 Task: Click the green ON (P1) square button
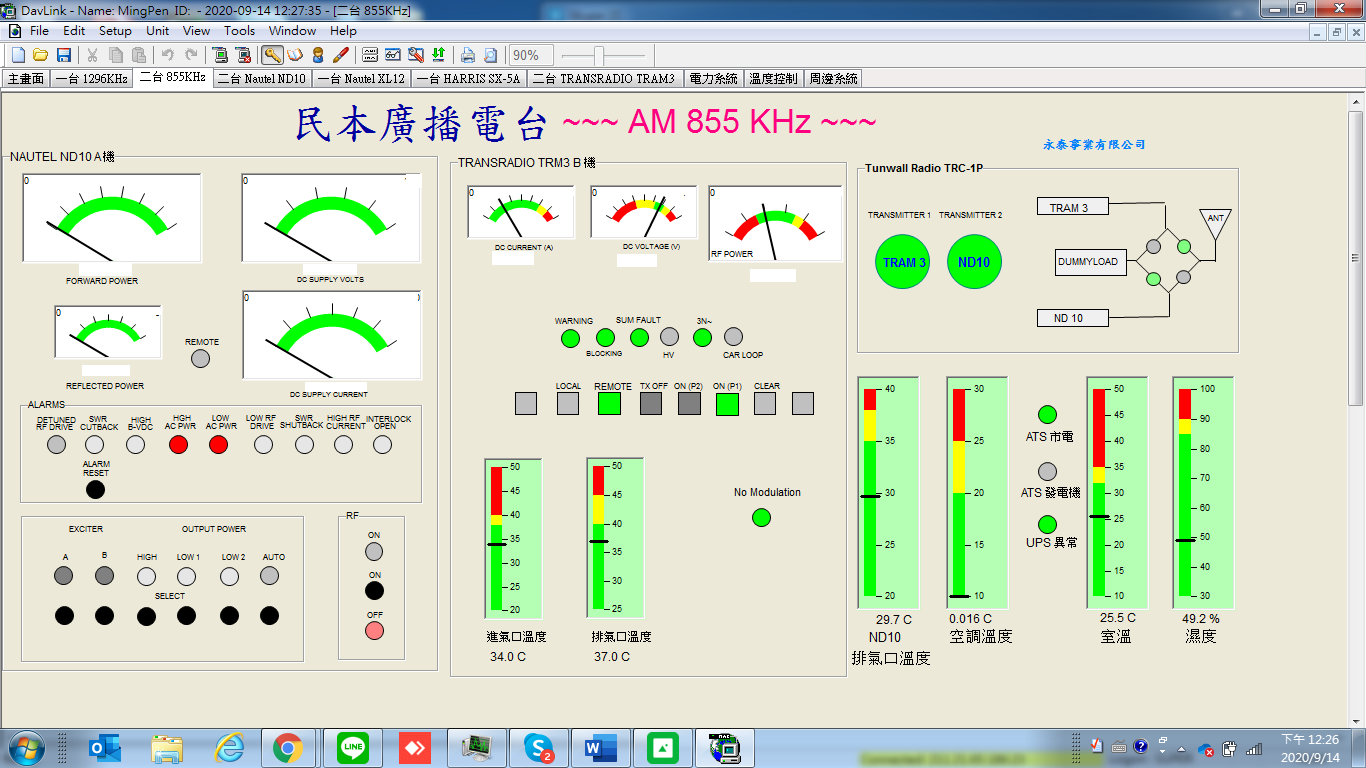[x=727, y=403]
